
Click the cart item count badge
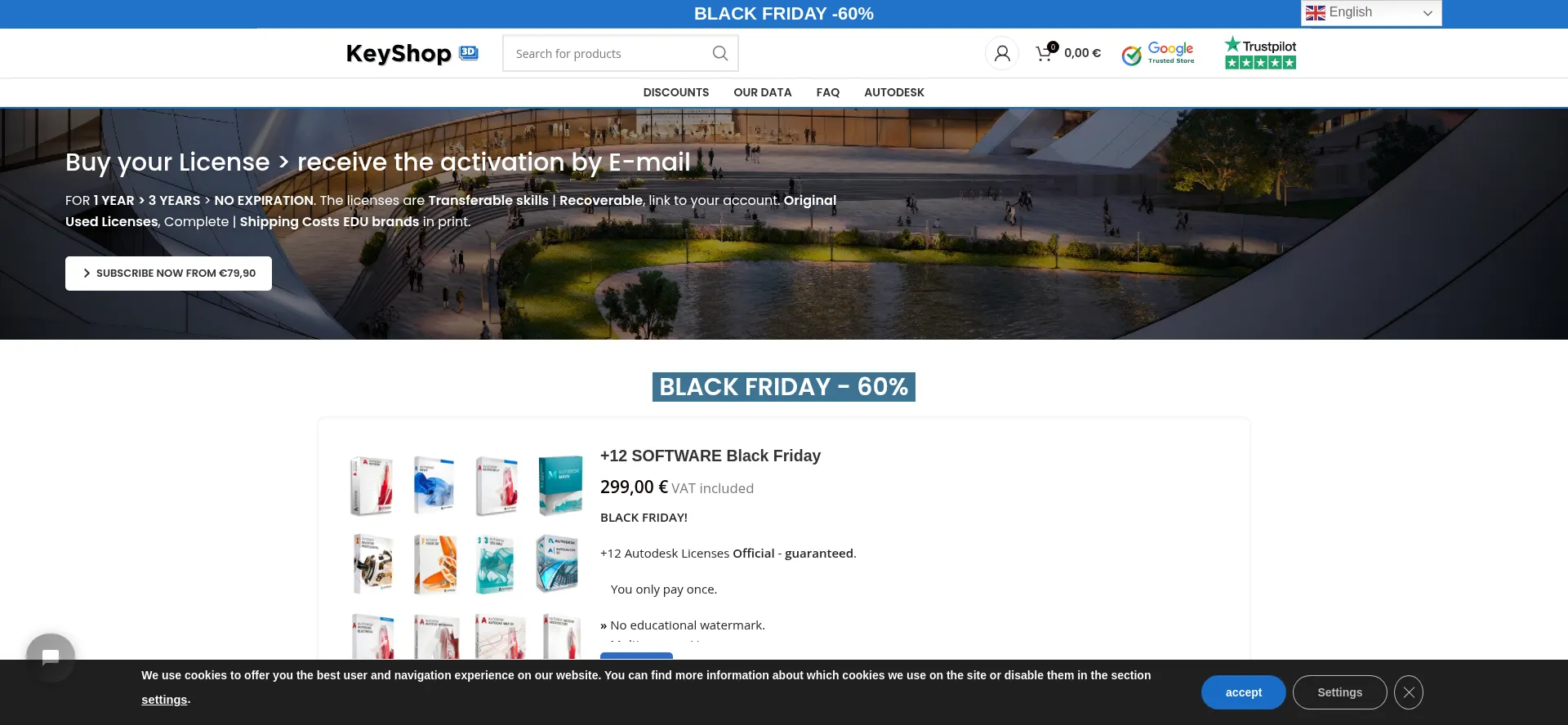(1053, 47)
